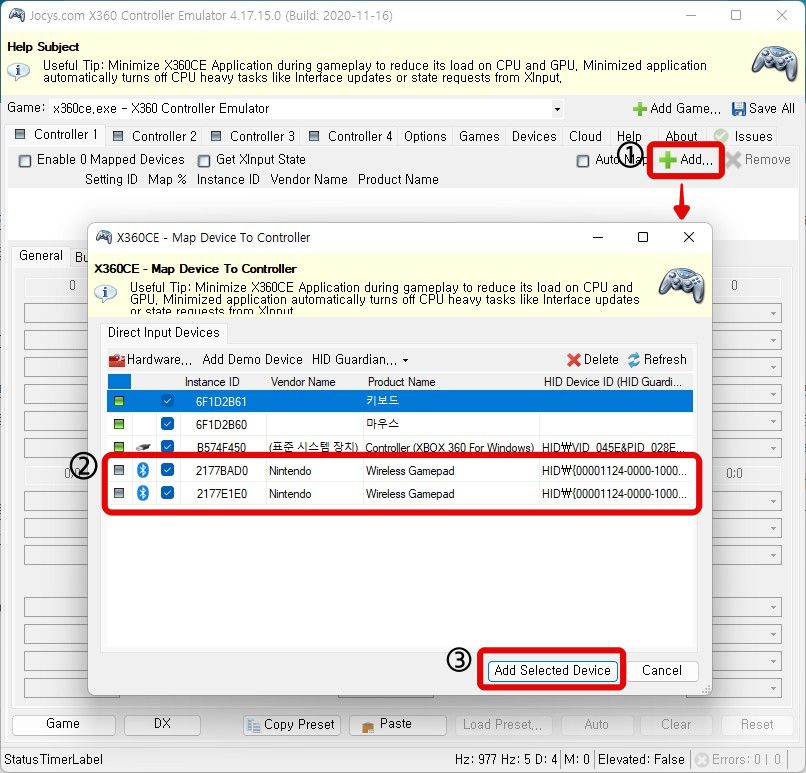This screenshot has height=773, width=806.
Task: Click the Game preset button
Action: 63,724
